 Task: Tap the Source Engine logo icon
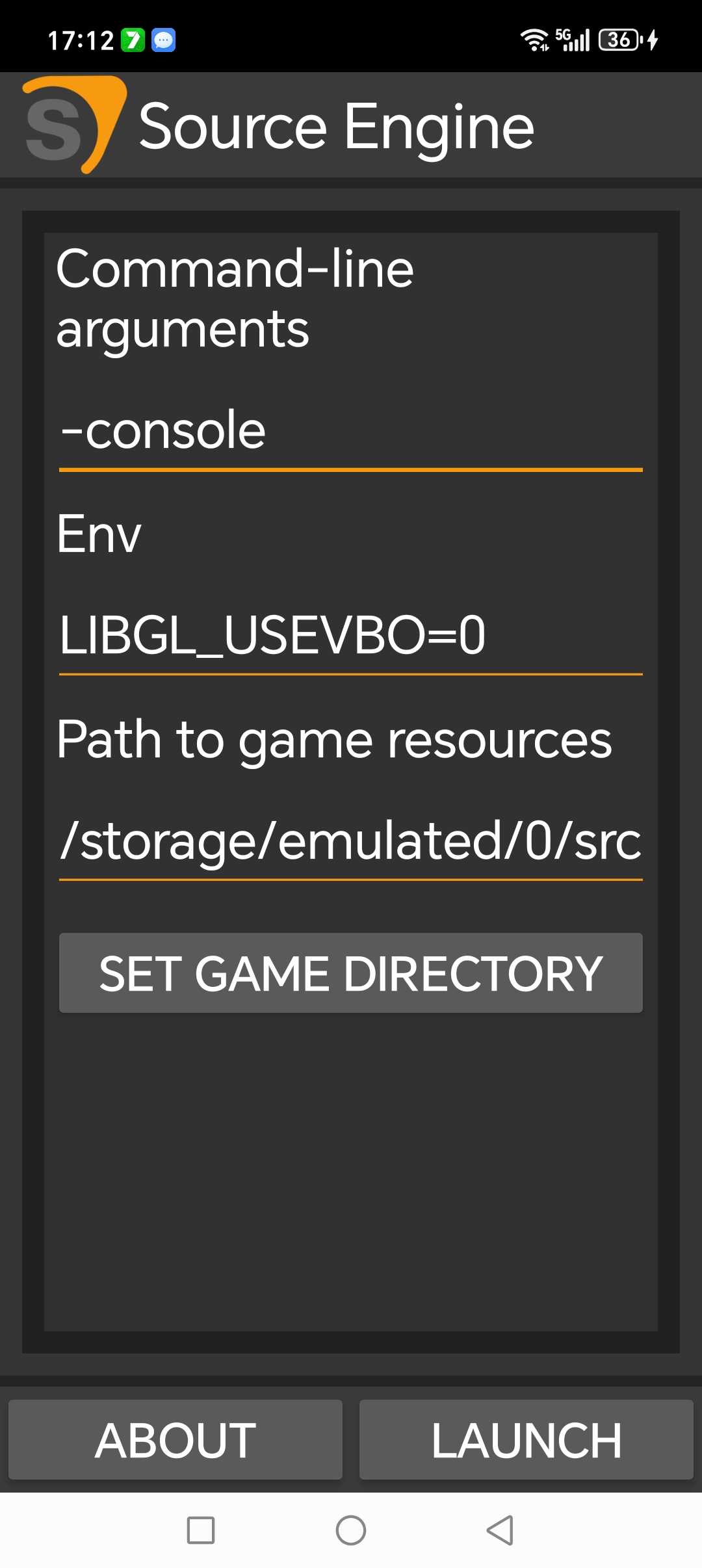[73, 125]
